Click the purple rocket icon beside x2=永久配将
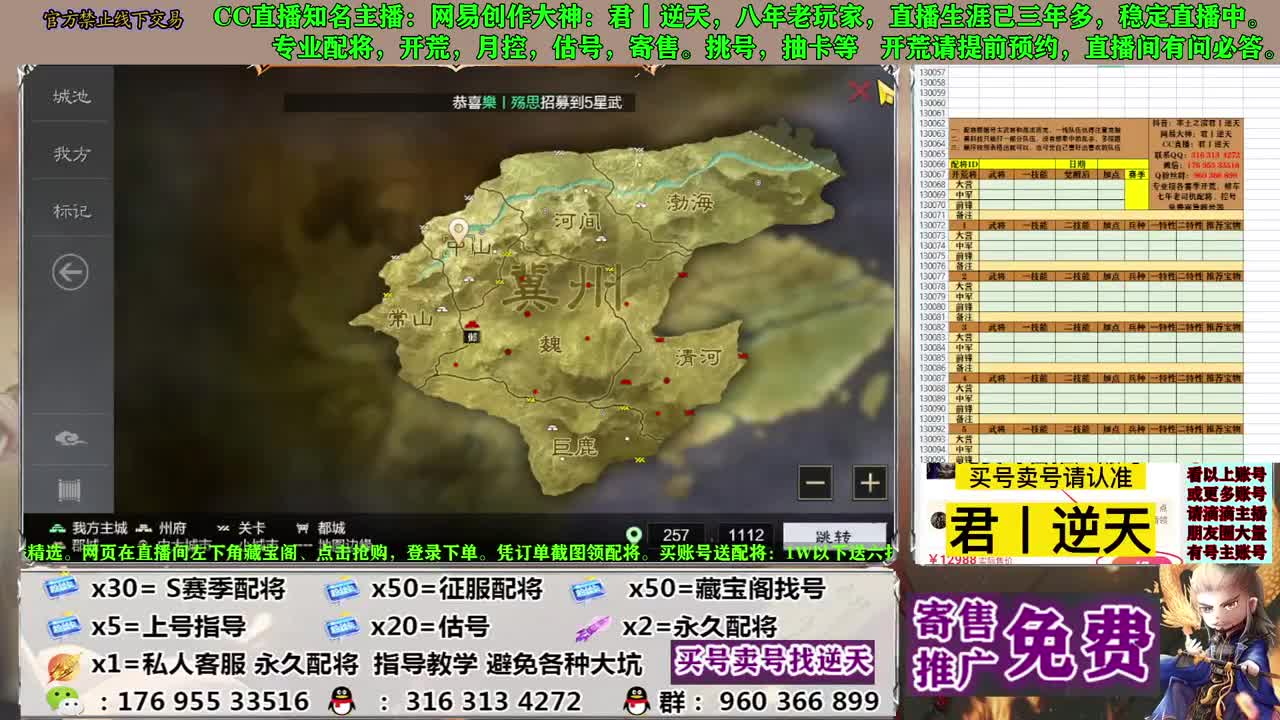The height and width of the screenshot is (720, 1280). pyautogui.click(x=592, y=628)
